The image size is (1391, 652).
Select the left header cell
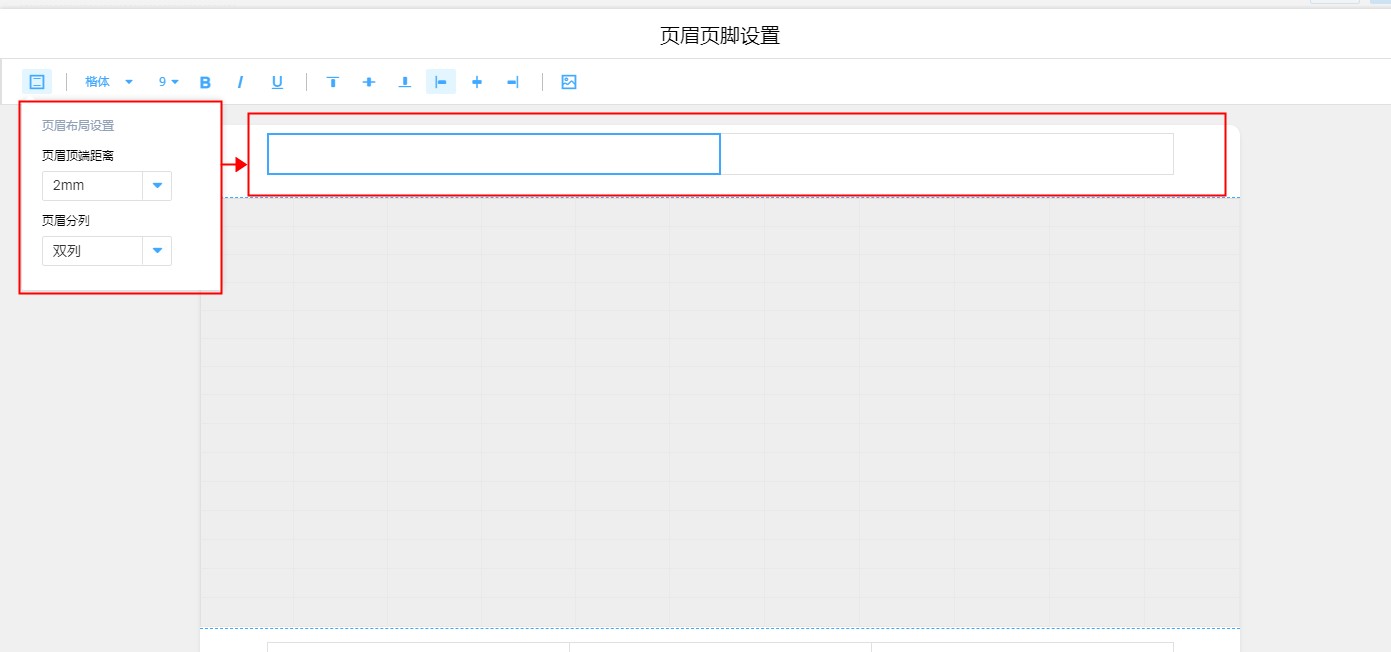[x=493, y=154]
